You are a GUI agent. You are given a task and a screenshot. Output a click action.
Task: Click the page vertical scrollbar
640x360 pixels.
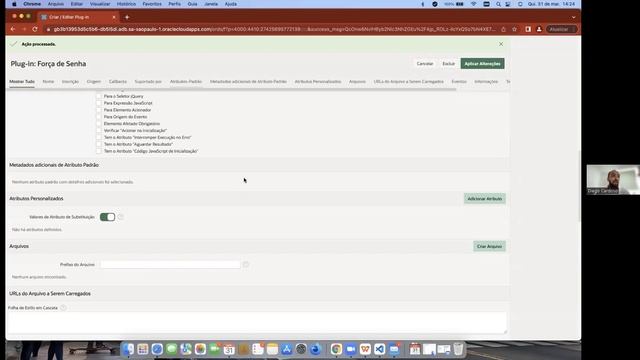(x=579, y=186)
